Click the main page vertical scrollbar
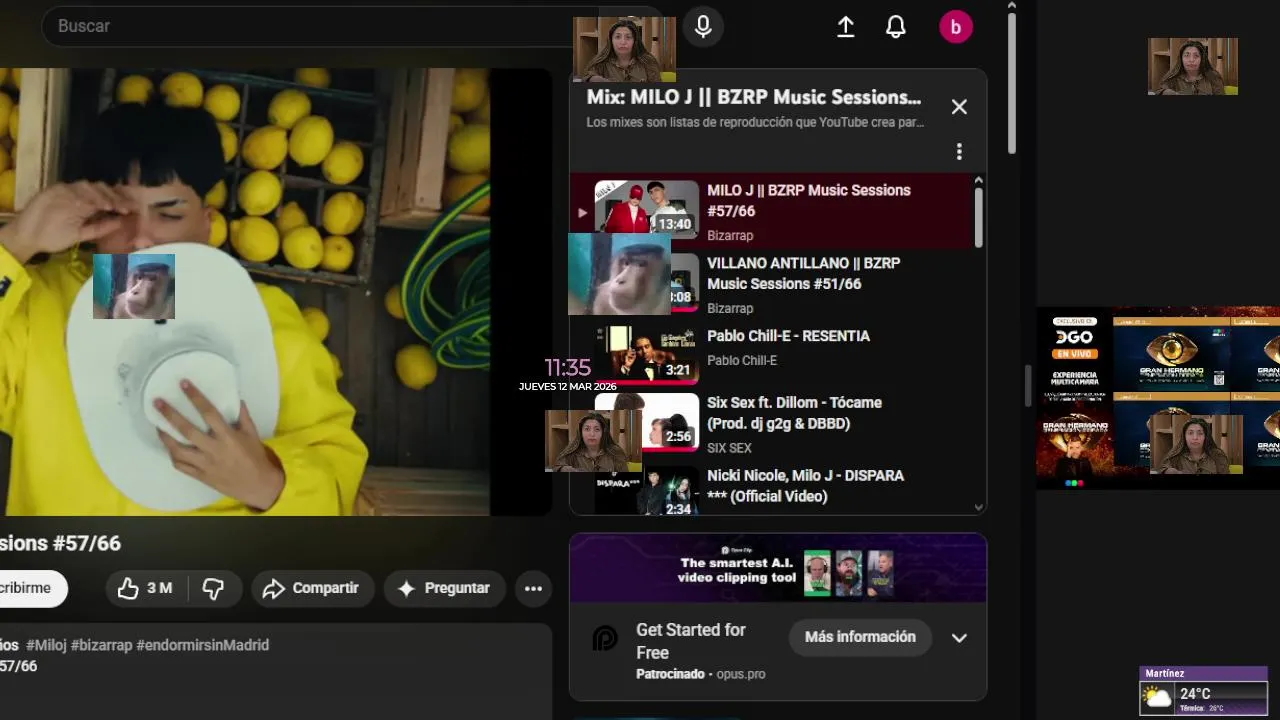 pos(1011,85)
